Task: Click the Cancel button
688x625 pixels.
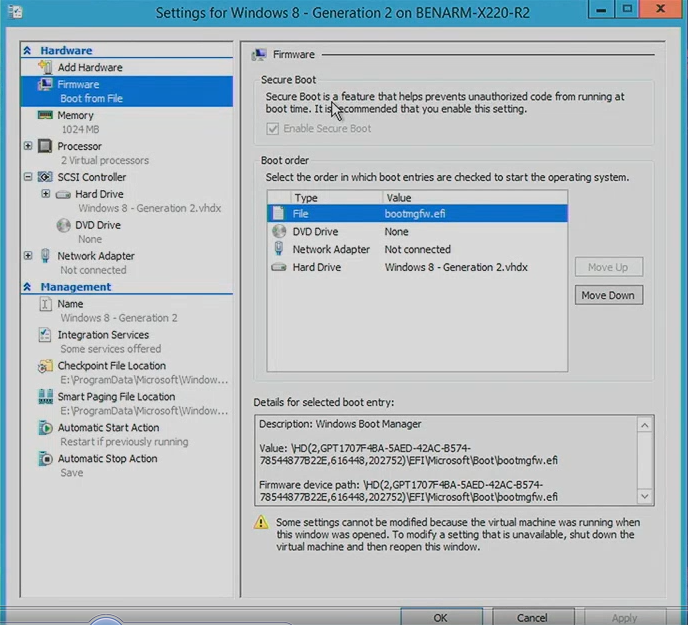Action: tap(532, 617)
